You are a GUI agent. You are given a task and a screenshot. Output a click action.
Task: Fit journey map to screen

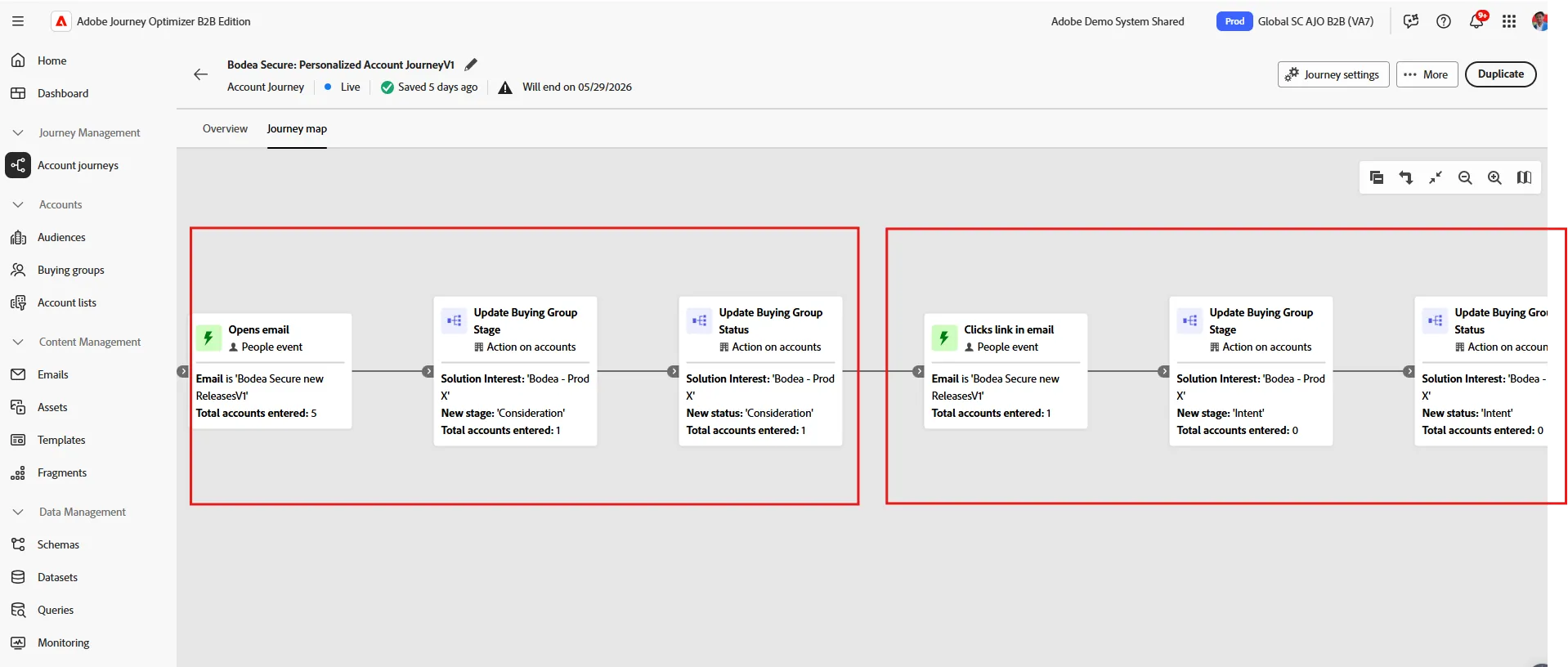1436,177
